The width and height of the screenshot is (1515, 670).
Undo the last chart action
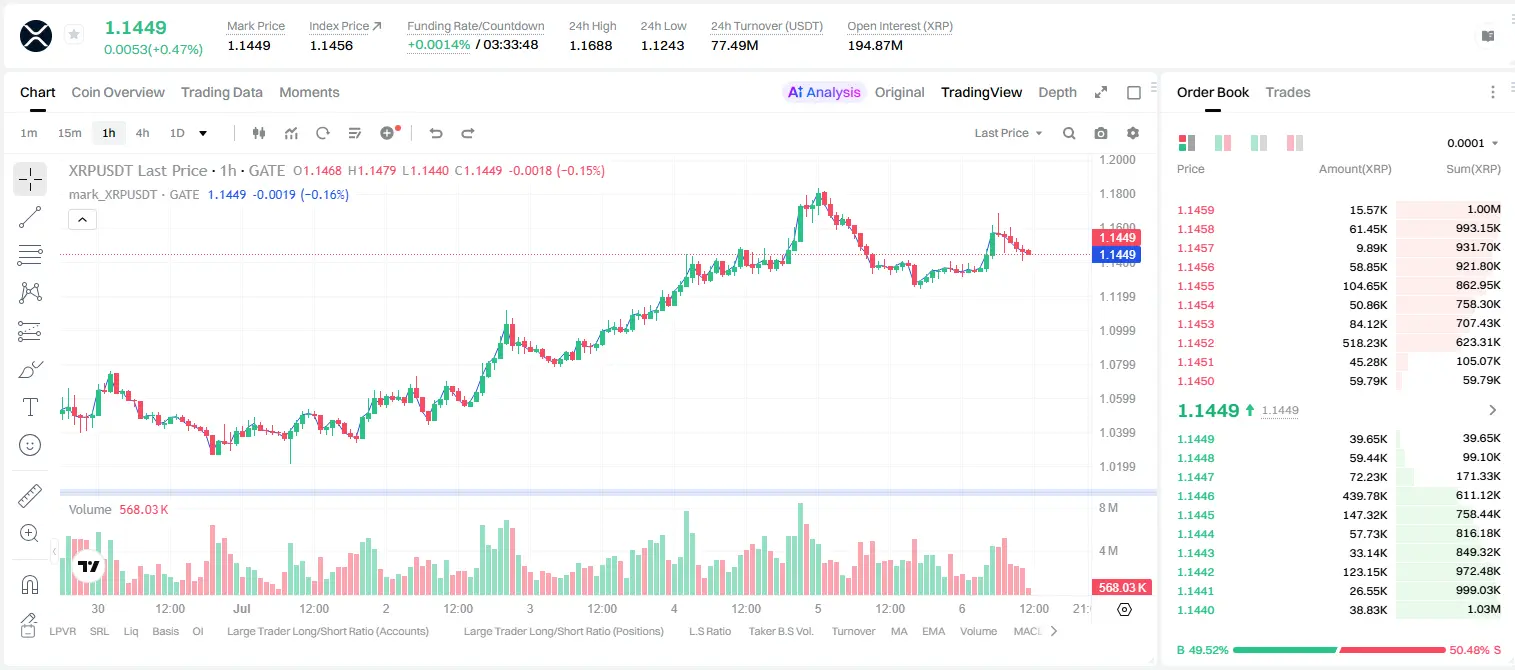point(435,133)
